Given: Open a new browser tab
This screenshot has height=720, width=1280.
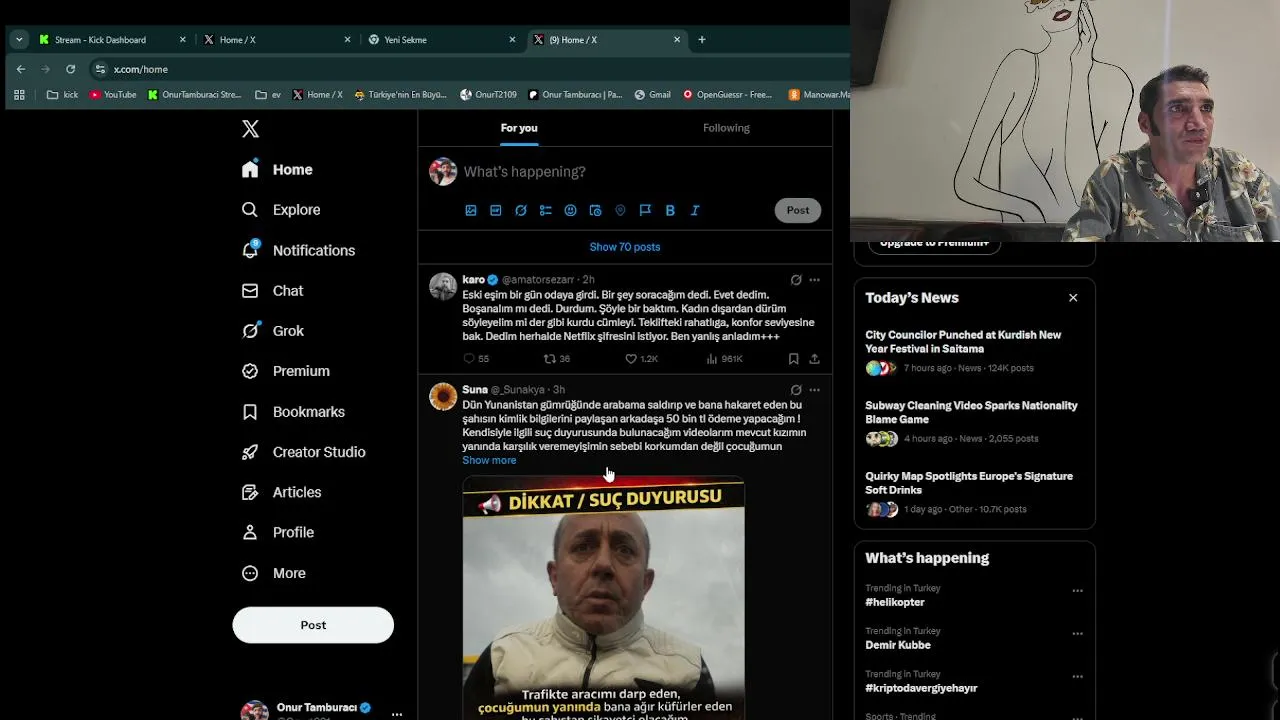Looking at the screenshot, I should coord(702,40).
